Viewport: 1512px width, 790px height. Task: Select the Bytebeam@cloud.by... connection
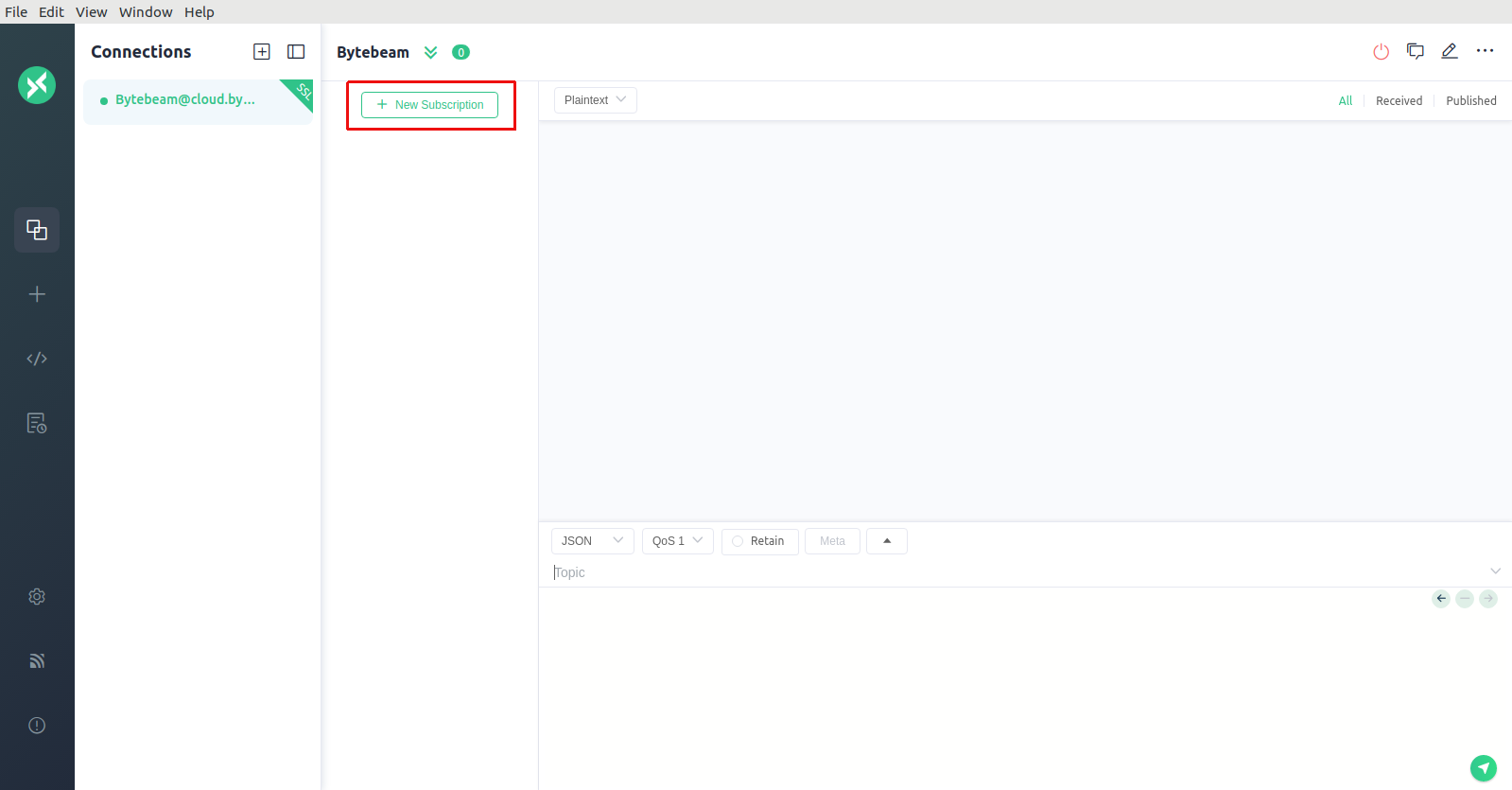(x=198, y=100)
